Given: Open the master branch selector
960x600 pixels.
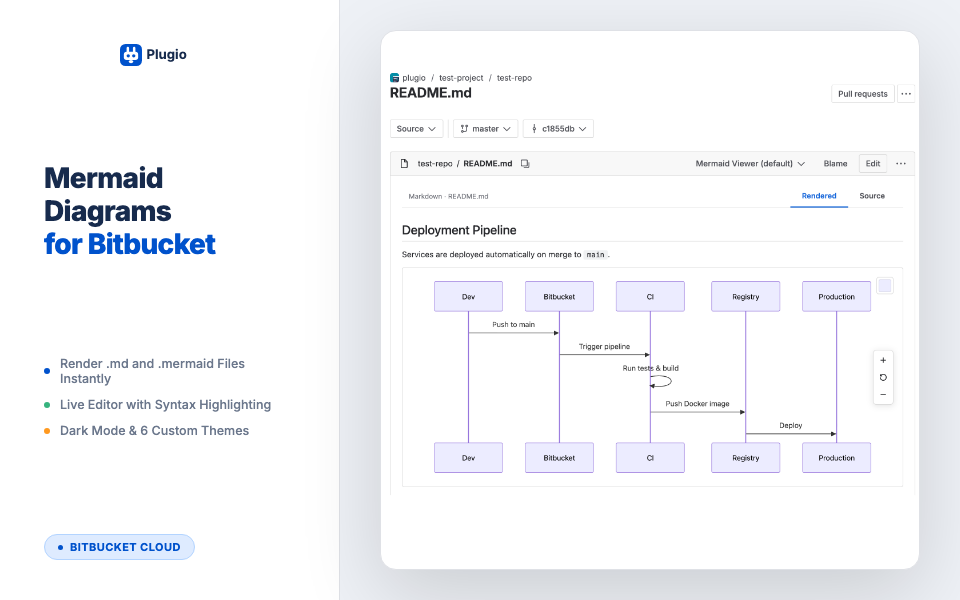Looking at the screenshot, I should click(x=486, y=129).
